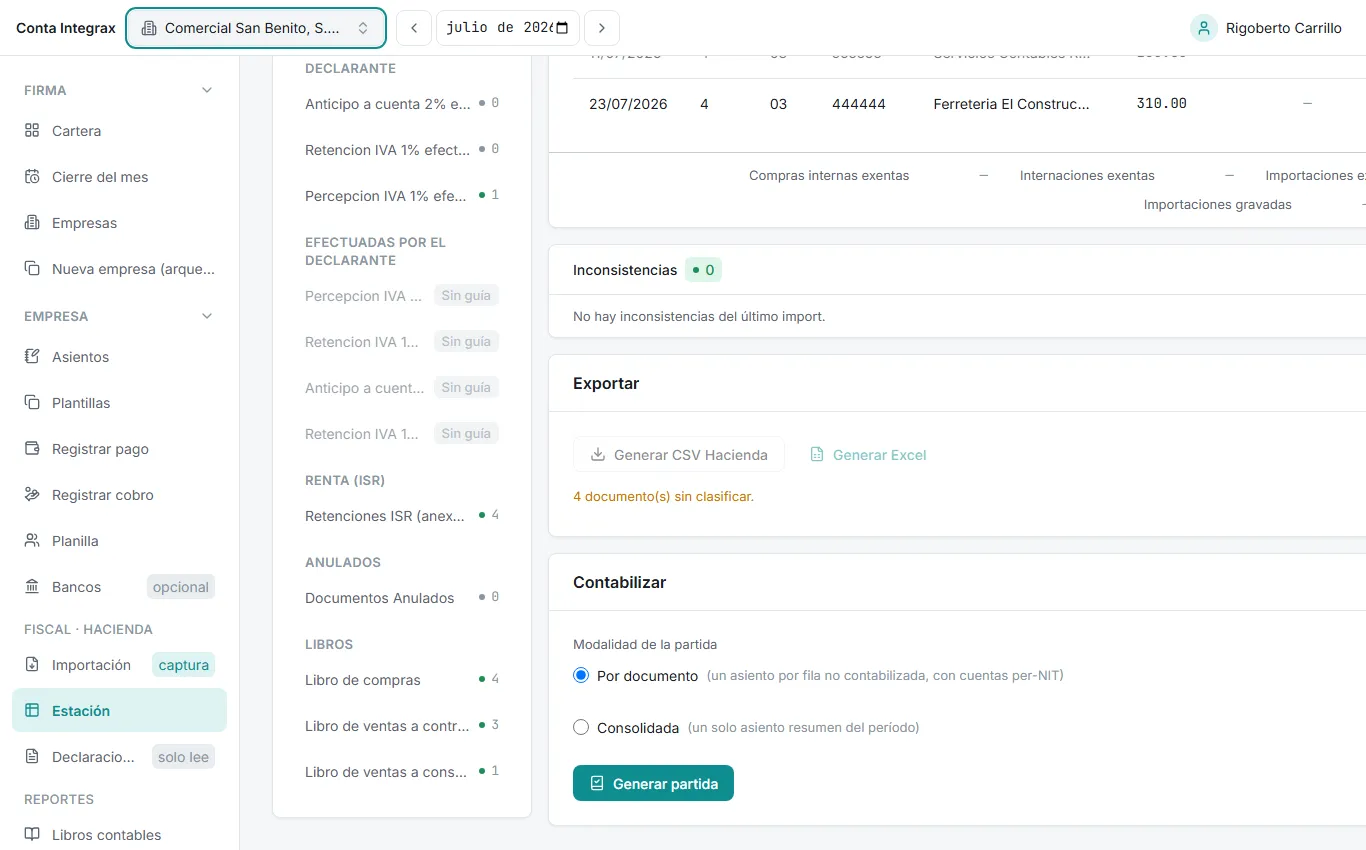The width and height of the screenshot is (1366, 850).
Task: Select the Por documento radio option
Action: pyautogui.click(x=581, y=676)
